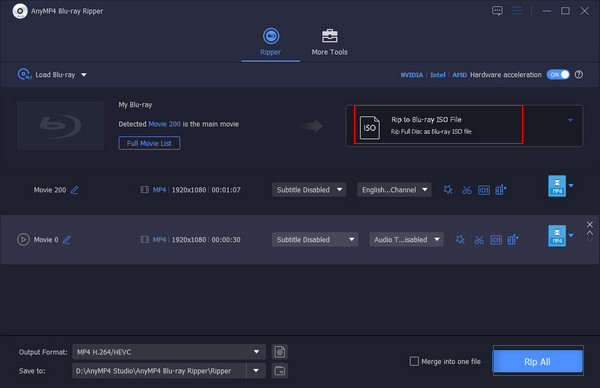Expand the rip mode dropdown arrow
Viewport: 600px width, 388px height.
(x=570, y=120)
